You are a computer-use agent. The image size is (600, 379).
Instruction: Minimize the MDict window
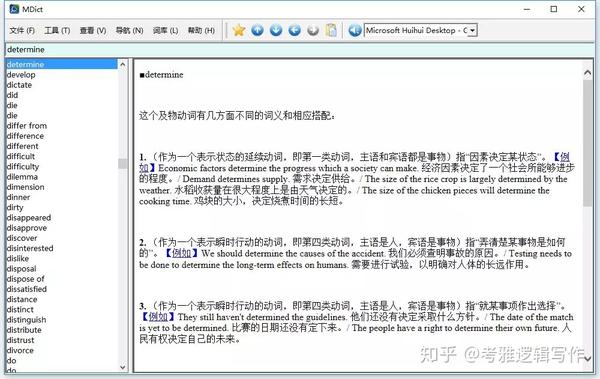click(x=527, y=9)
